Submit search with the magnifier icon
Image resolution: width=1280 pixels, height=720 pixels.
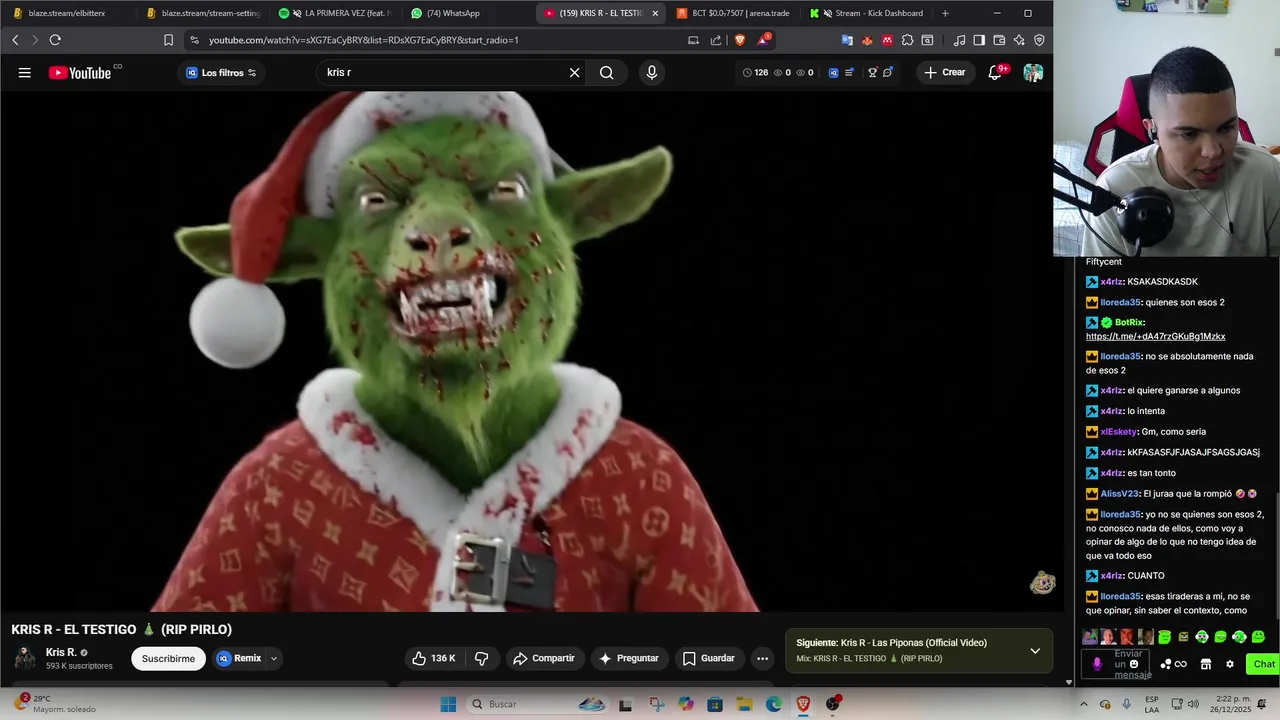click(x=606, y=72)
